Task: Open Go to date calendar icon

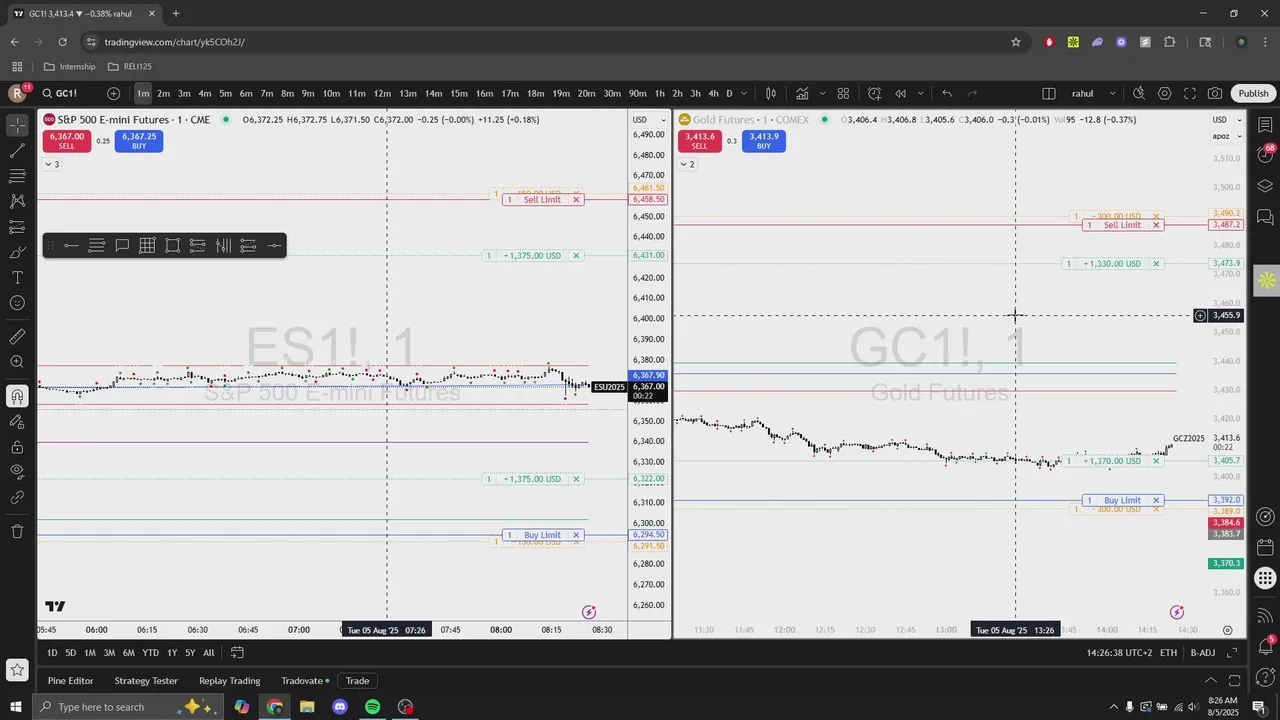Action: pyautogui.click(x=237, y=653)
